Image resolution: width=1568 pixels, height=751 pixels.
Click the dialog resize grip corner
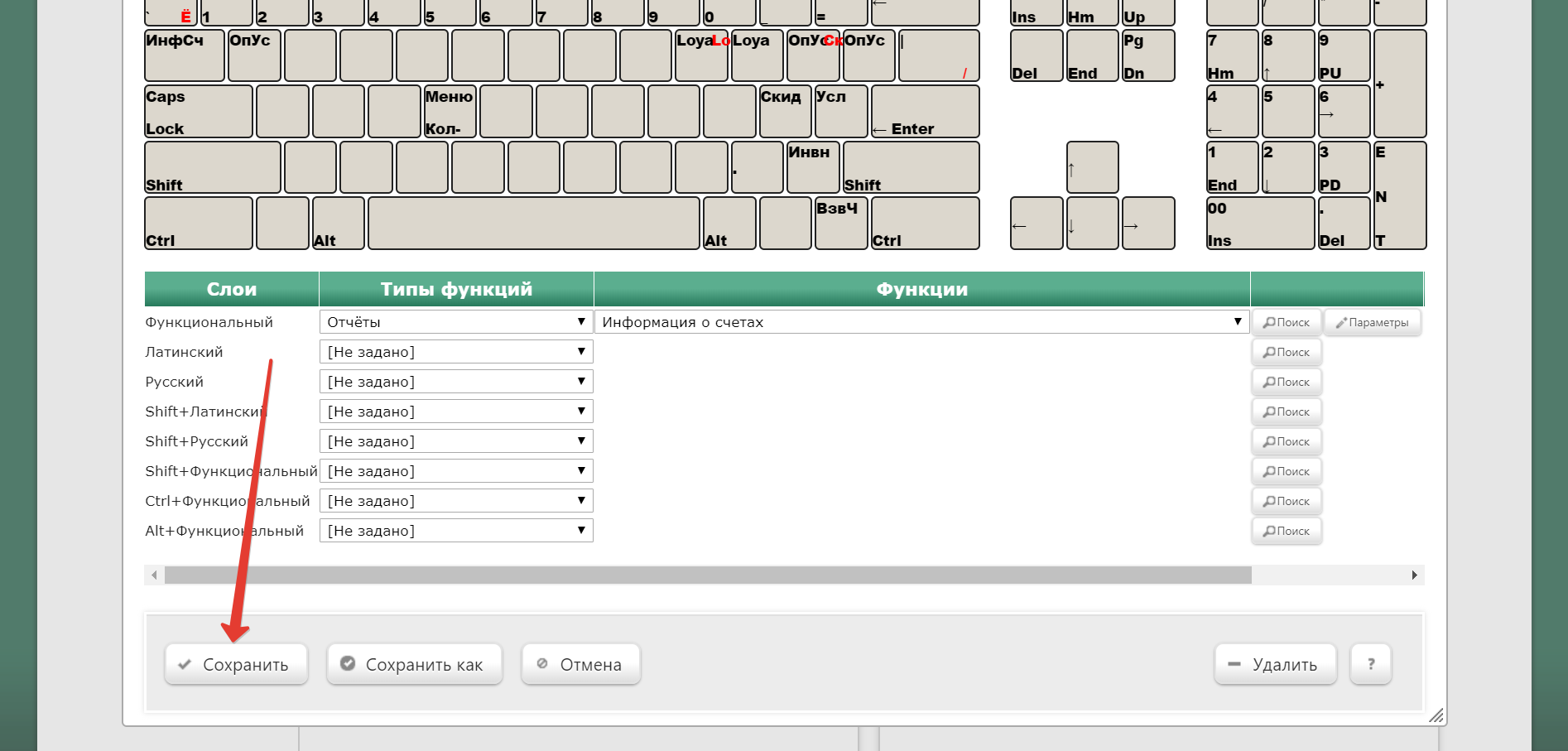click(x=1436, y=715)
